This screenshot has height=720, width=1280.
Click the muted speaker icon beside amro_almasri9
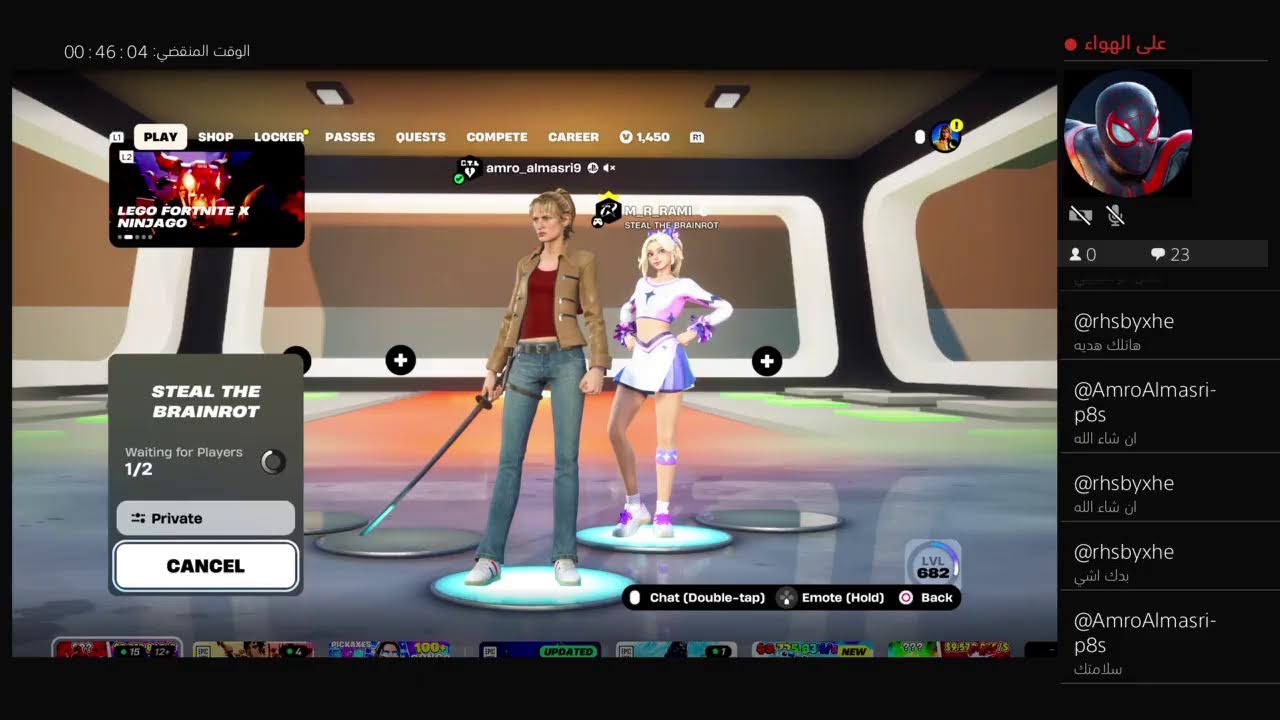point(609,168)
